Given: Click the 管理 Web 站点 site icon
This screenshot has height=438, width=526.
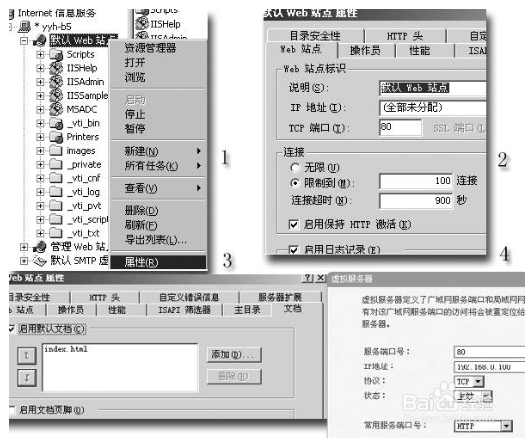Looking at the screenshot, I should click(40, 247).
